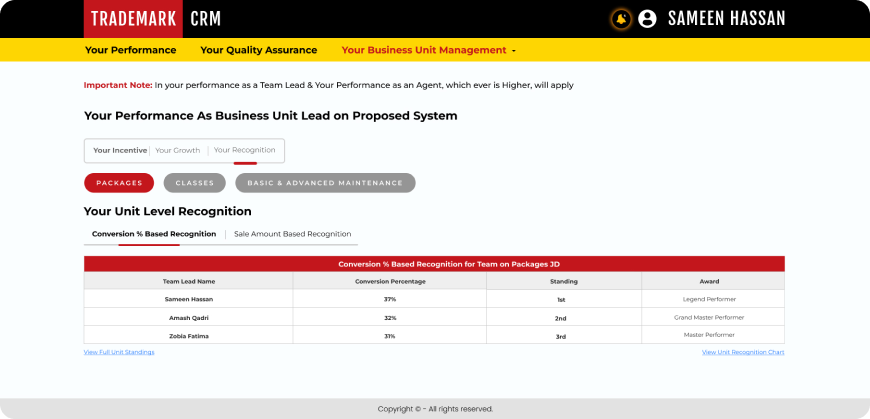Click the Conversion Percentage column header
Viewport: 870px width, 419px height.
click(389, 281)
